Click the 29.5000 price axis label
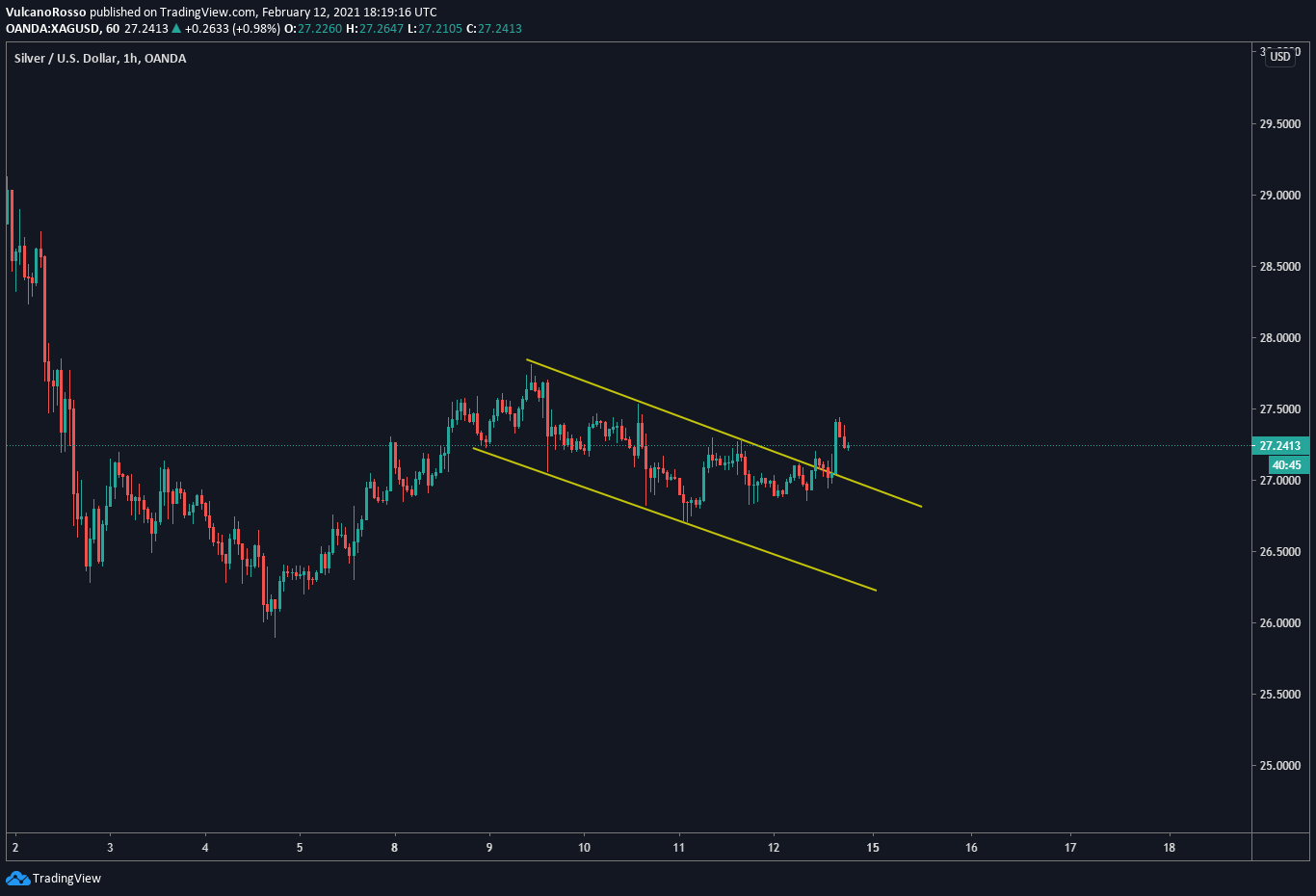Screen dimensions: 1316x896 click(x=1280, y=124)
